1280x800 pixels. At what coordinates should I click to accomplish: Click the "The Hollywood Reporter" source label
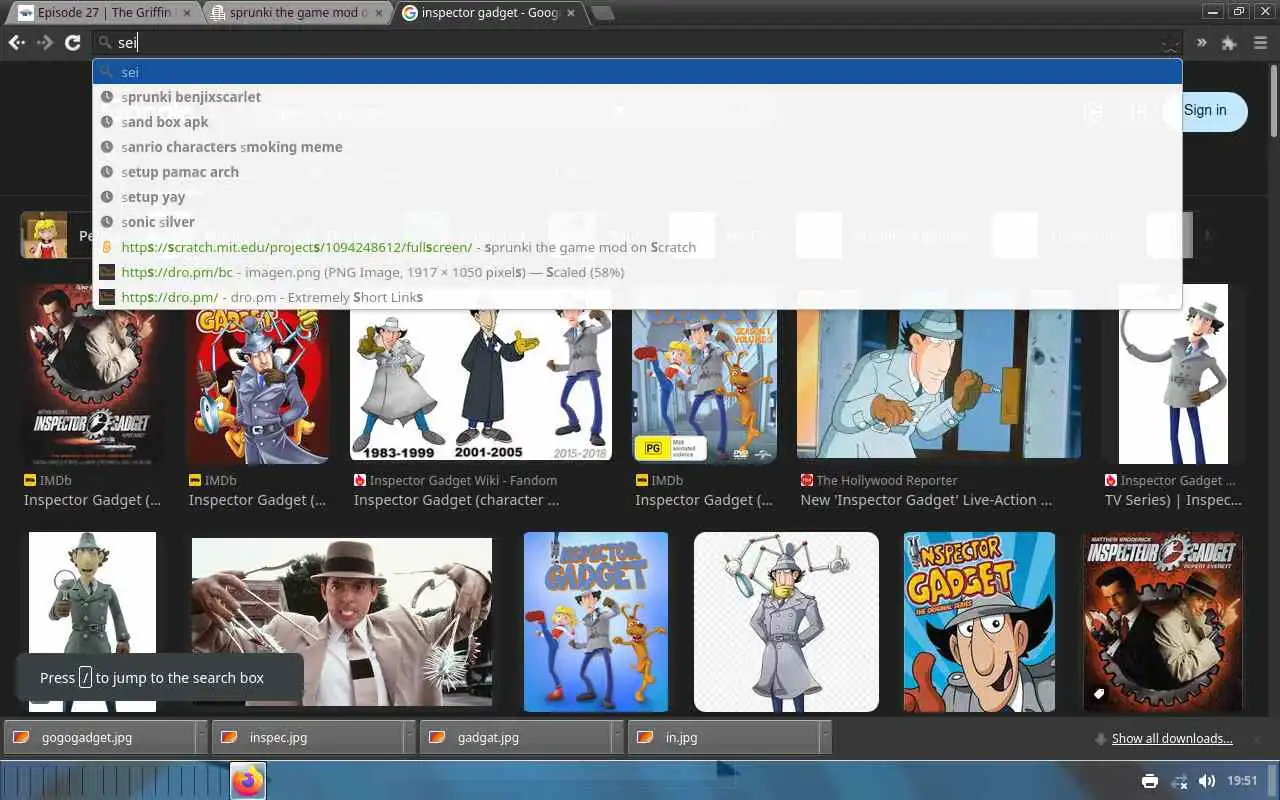[886, 480]
